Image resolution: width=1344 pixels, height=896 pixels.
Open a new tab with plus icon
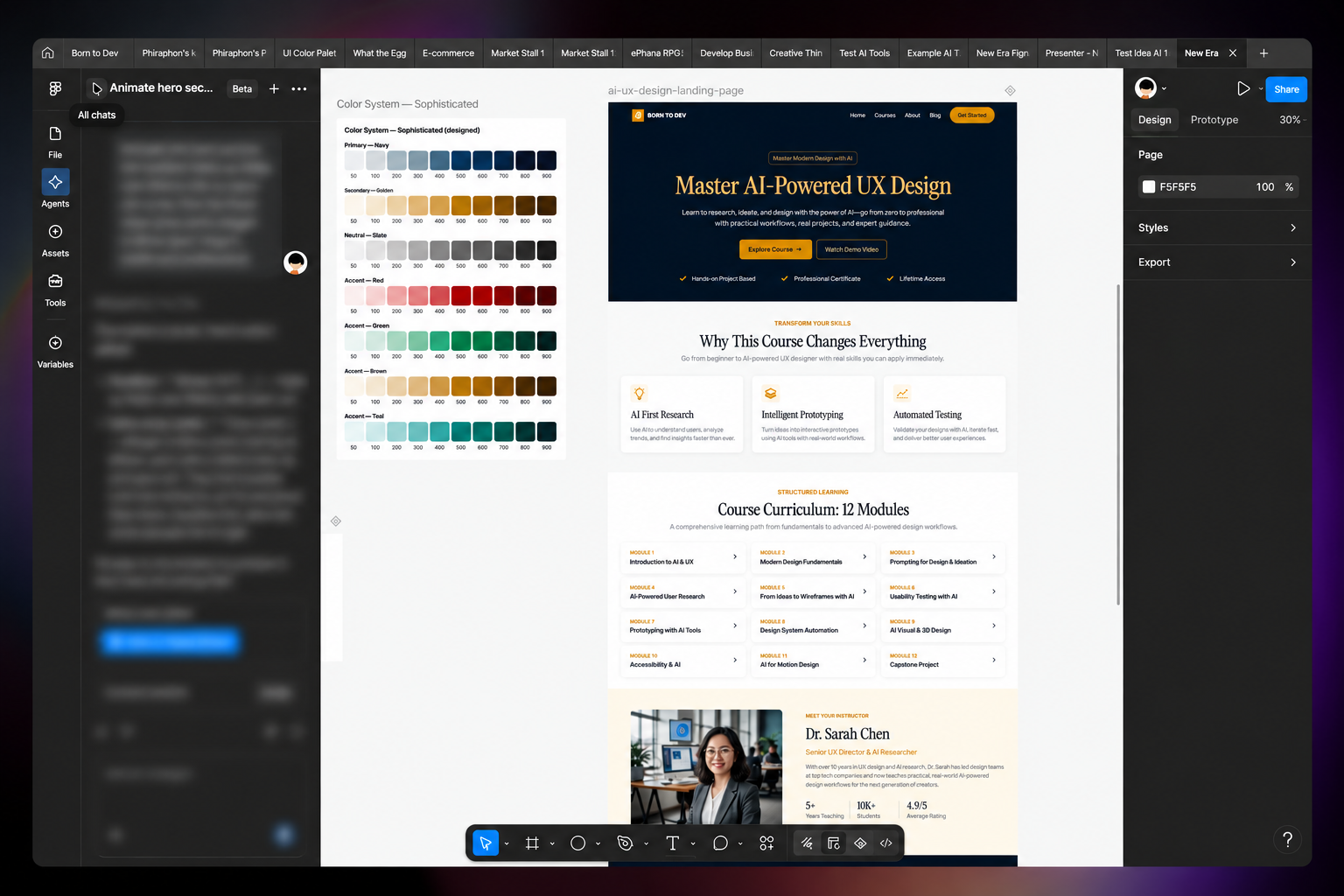[1263, 52]
